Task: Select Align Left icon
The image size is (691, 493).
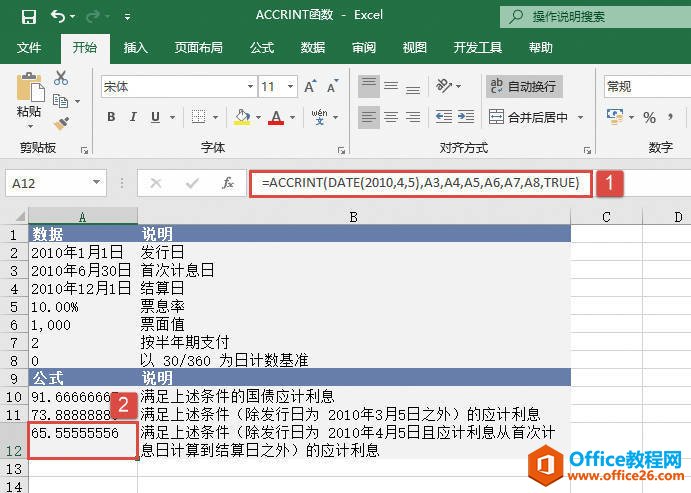Action: pyautogui.click(x=369, y=117)
